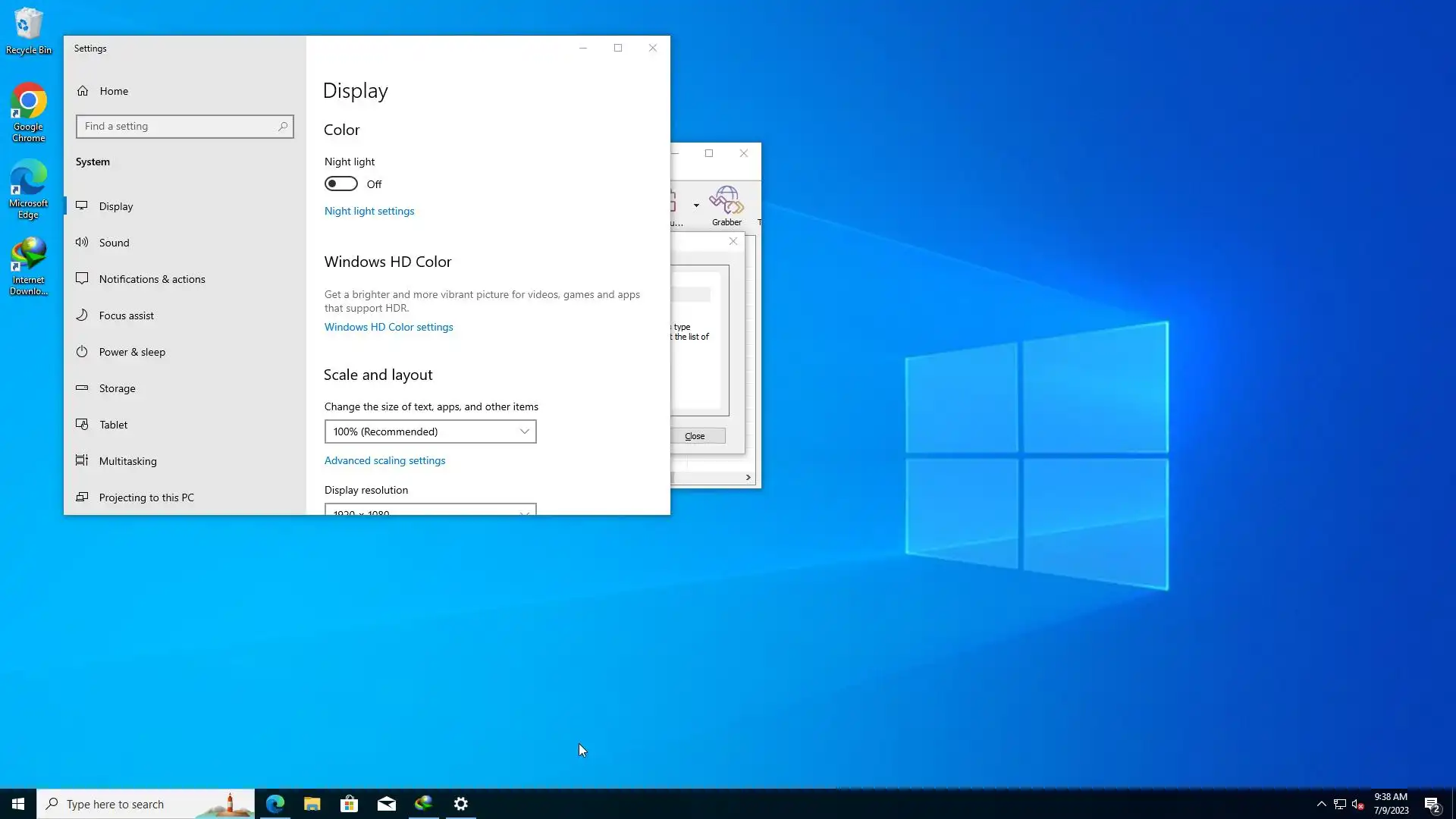Viewport: 1456px width, 819px height.
Task: Click Advanced scaling settings link
Action: point(384,460)
